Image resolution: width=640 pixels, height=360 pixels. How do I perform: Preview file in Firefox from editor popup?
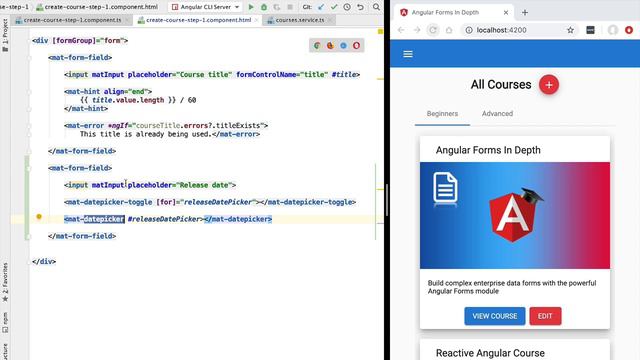[330, 46]
